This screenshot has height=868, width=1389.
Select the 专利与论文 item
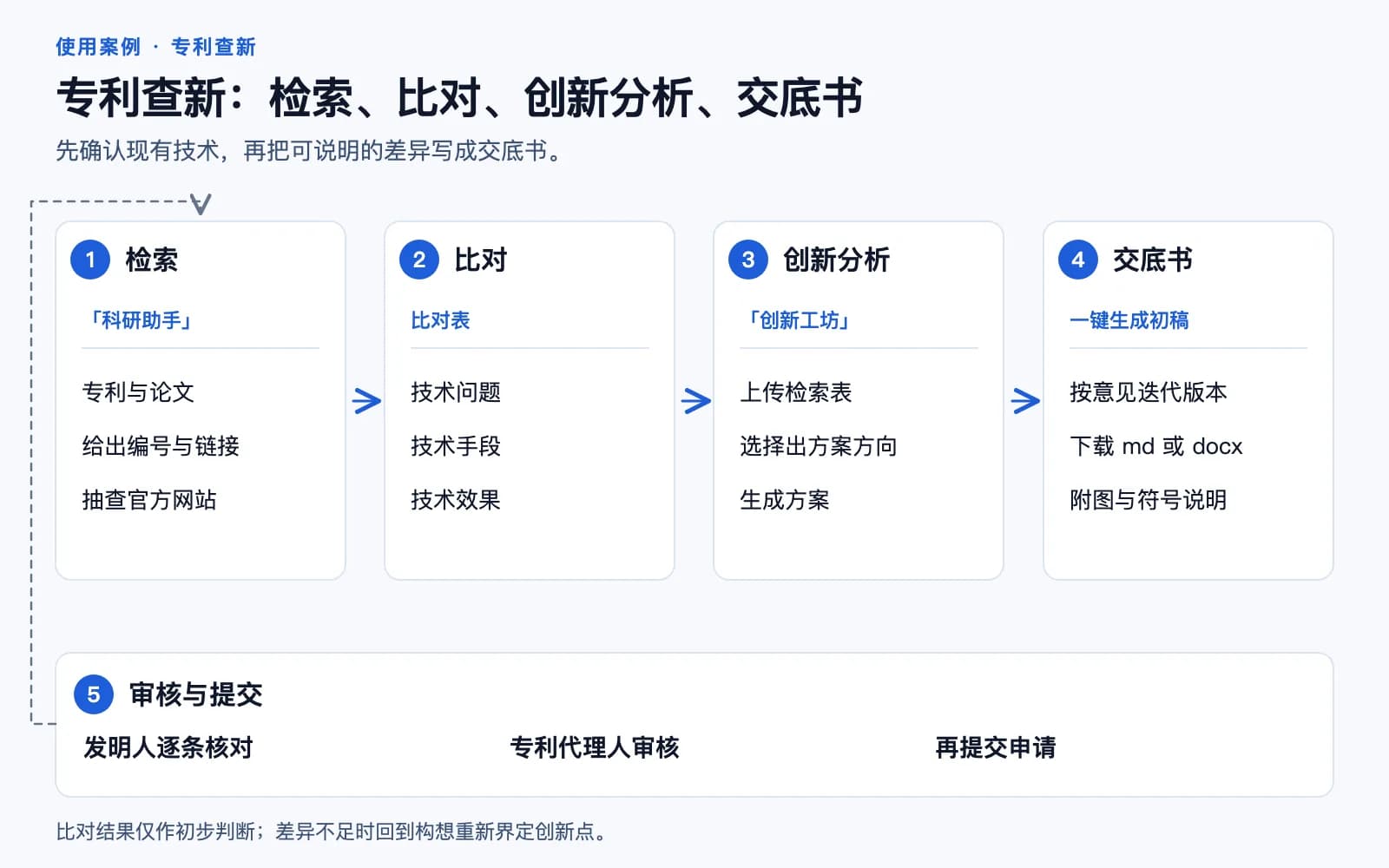tap(138, 392)
